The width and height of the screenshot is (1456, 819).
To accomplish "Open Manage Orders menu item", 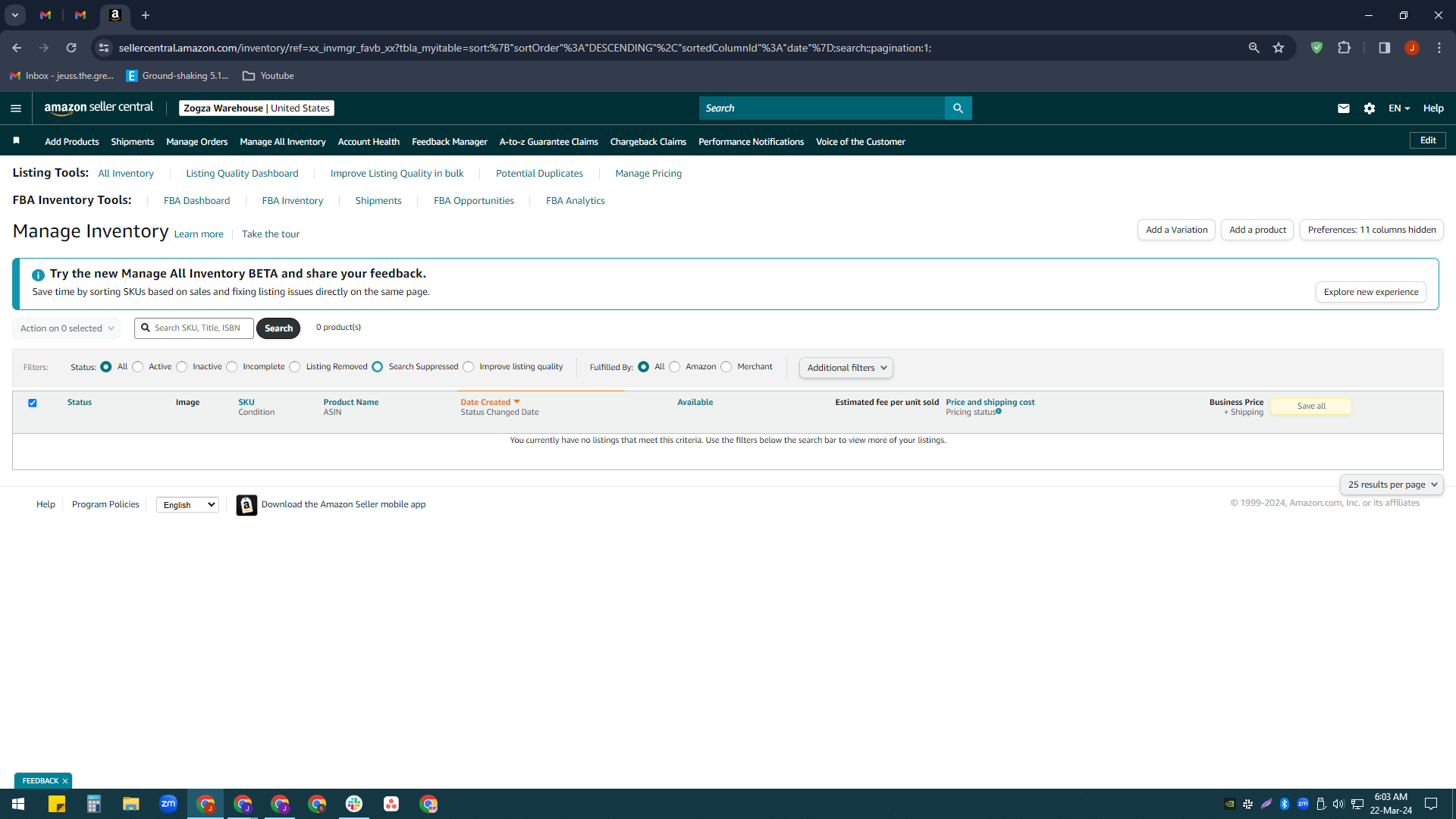I will point(196,142).
